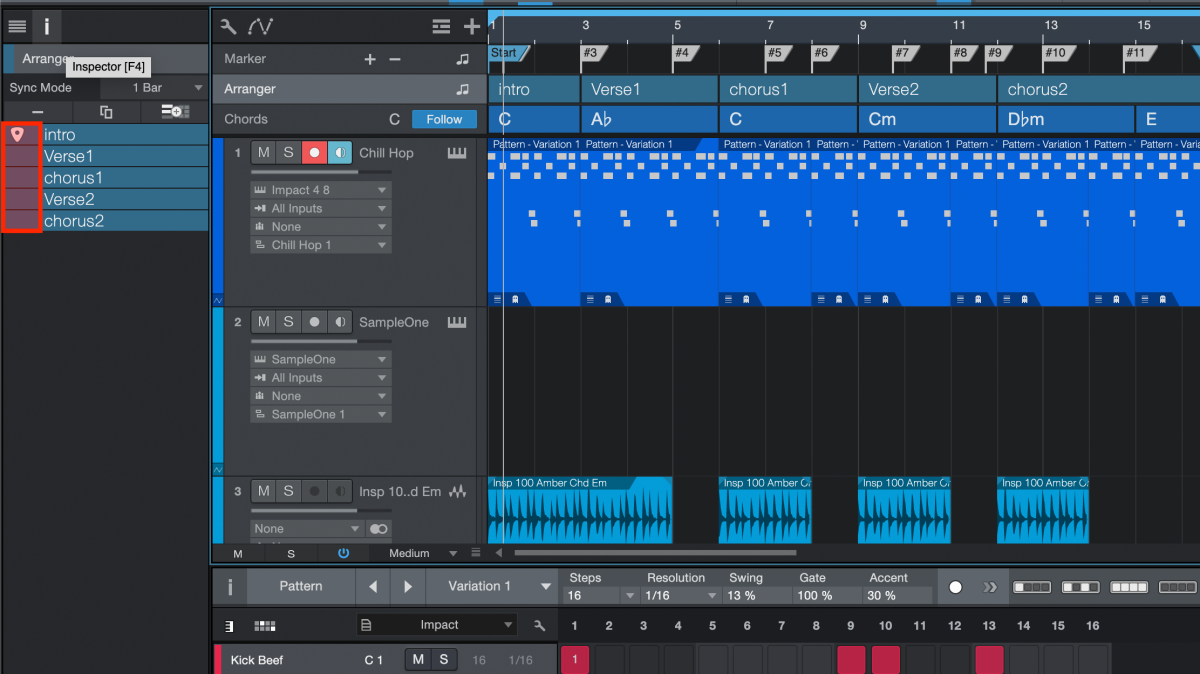The image size is (1200, 674).
Task: Add a marker with plus button
Action: pyautogui.click(x=370, y=59)
